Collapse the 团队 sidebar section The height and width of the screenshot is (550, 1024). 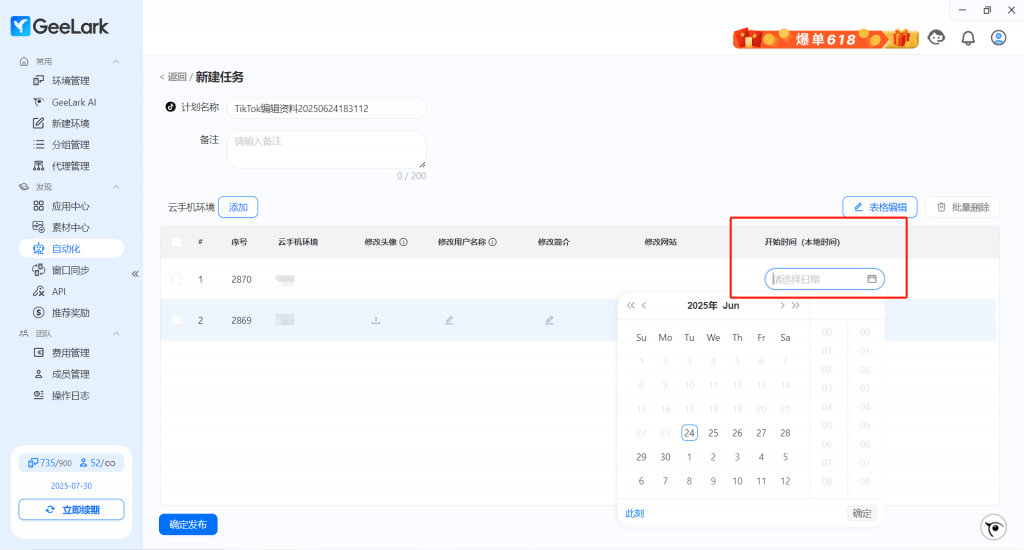(x=116, y=334)
